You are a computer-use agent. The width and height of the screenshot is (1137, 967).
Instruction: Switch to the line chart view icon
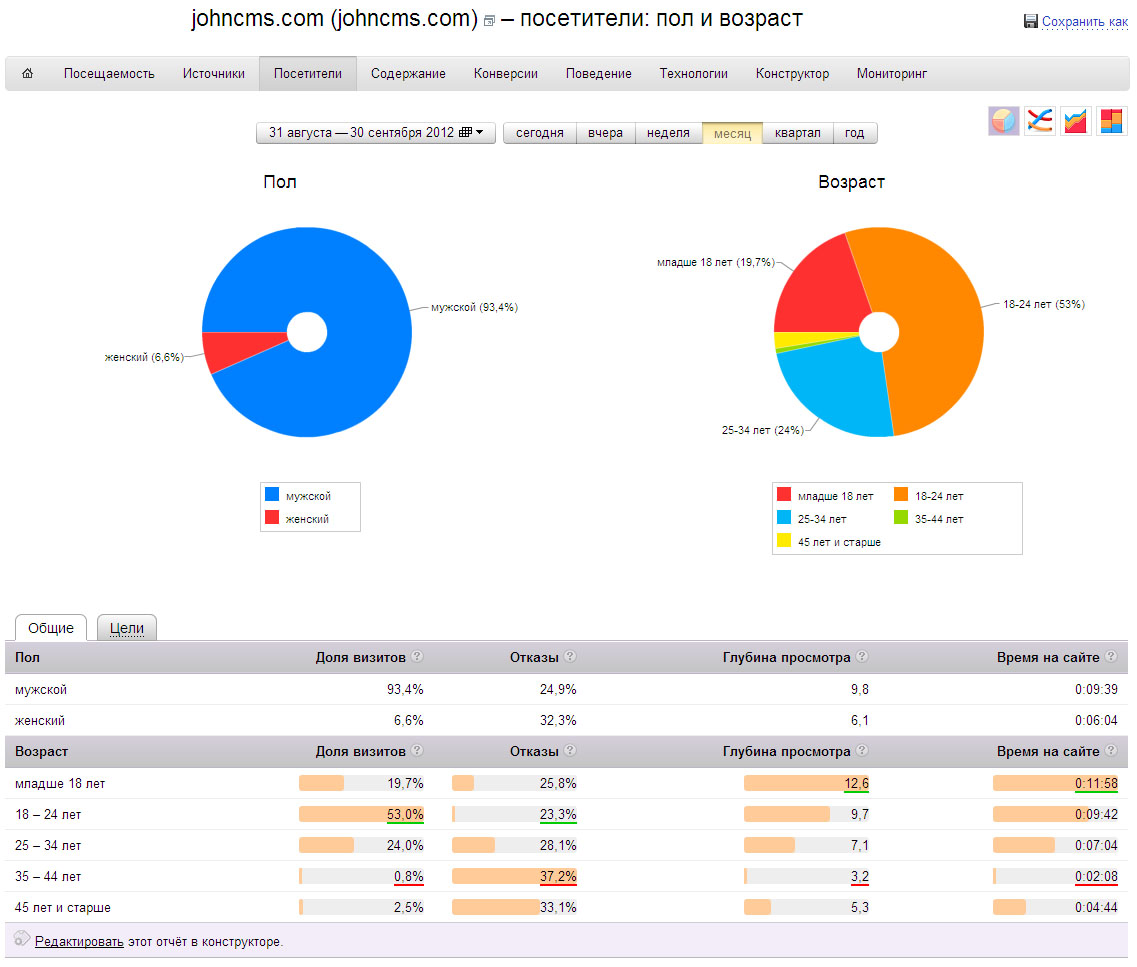click(x=1040, y=122)
